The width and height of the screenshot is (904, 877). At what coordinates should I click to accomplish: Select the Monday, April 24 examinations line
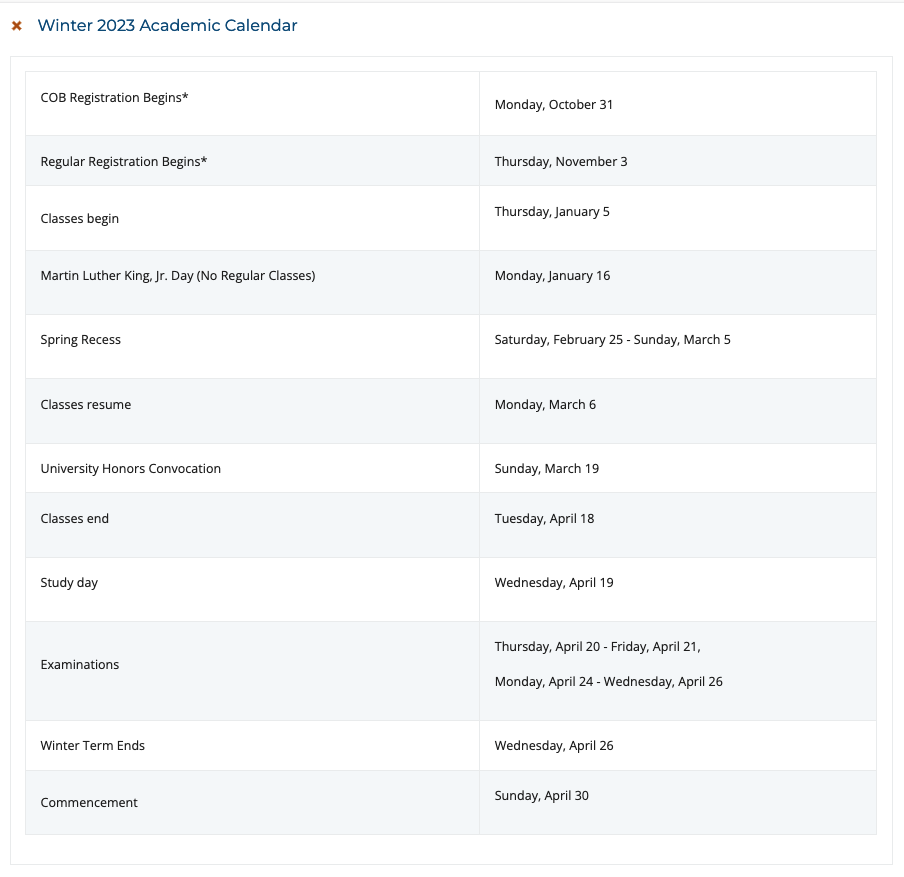608,681
